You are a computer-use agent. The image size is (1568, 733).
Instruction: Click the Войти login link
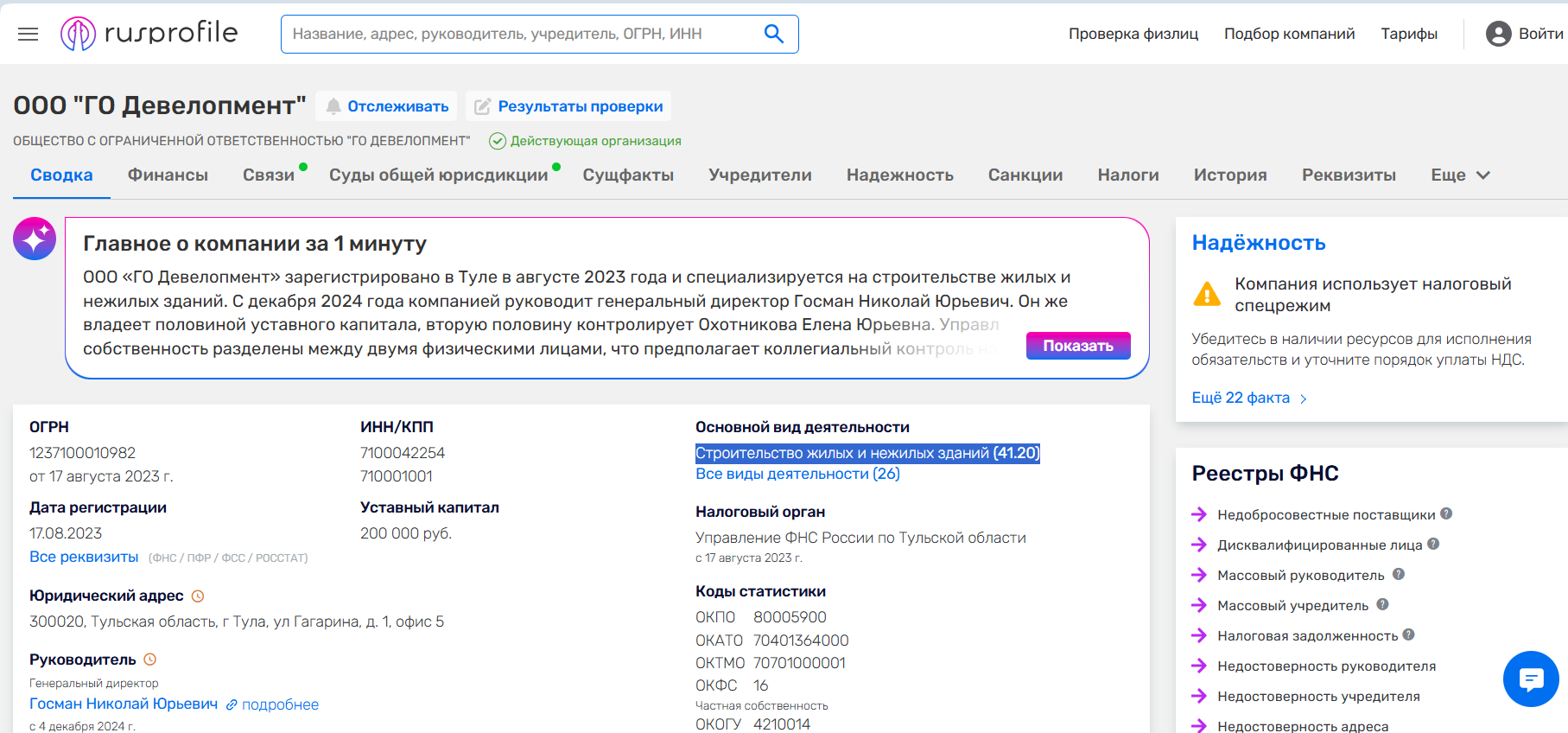coord(1540,34)
